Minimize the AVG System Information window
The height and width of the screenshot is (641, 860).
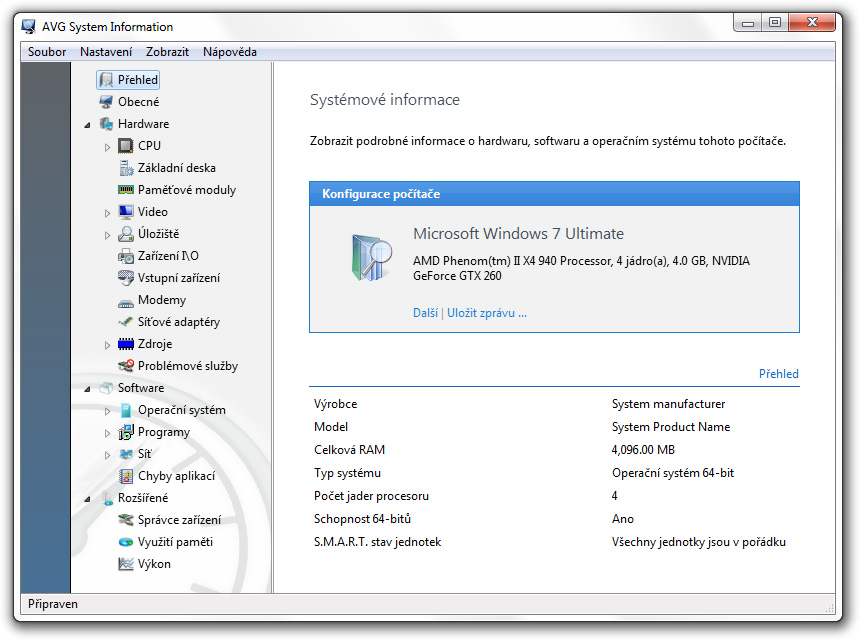pyautogui.click(x=748, y=23)
